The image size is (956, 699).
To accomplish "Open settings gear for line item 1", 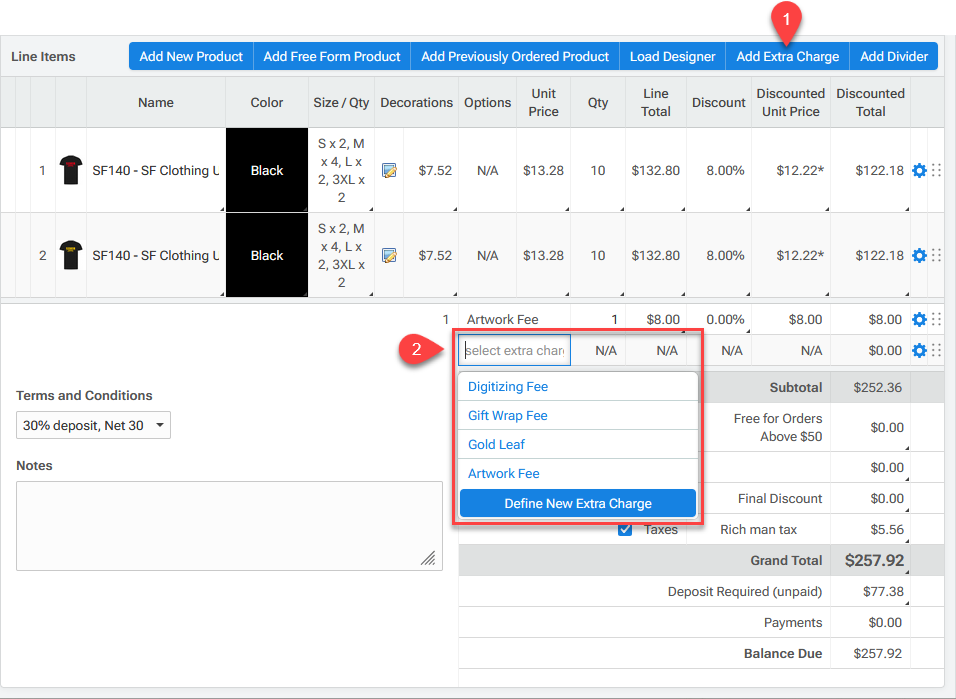I will 919,171.
